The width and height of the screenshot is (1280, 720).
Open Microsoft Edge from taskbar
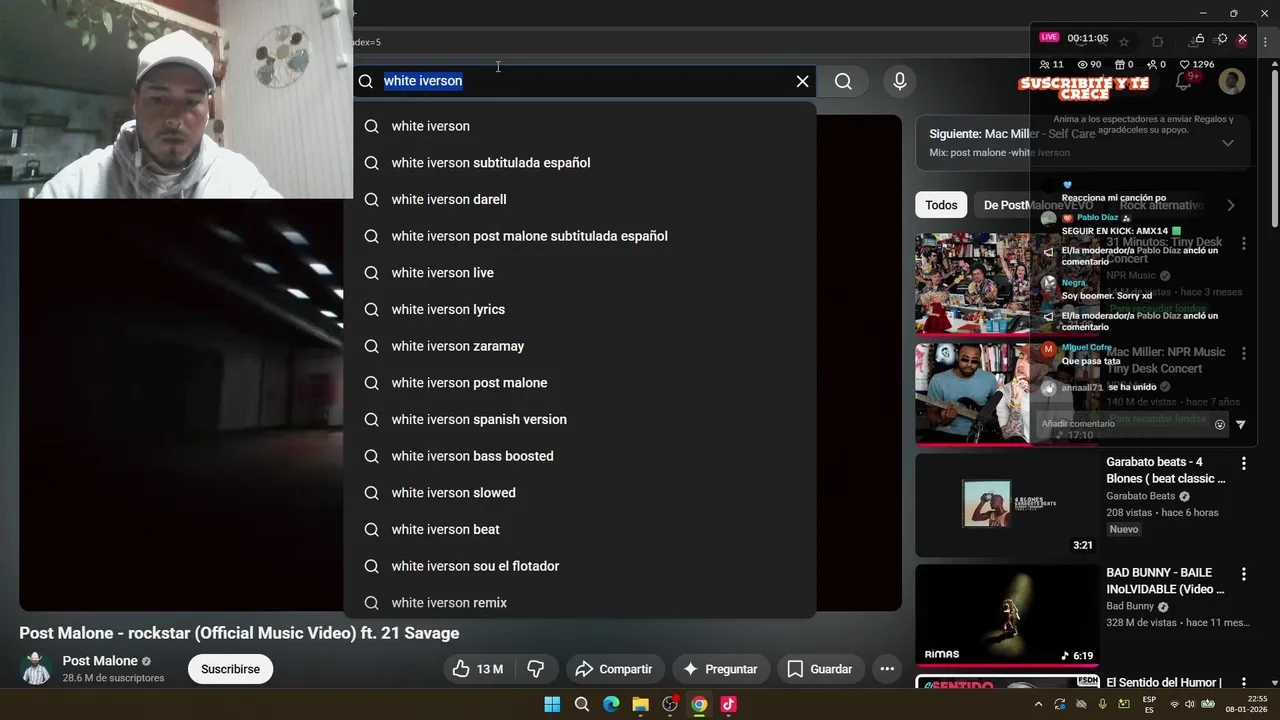(x=611, y=704)
